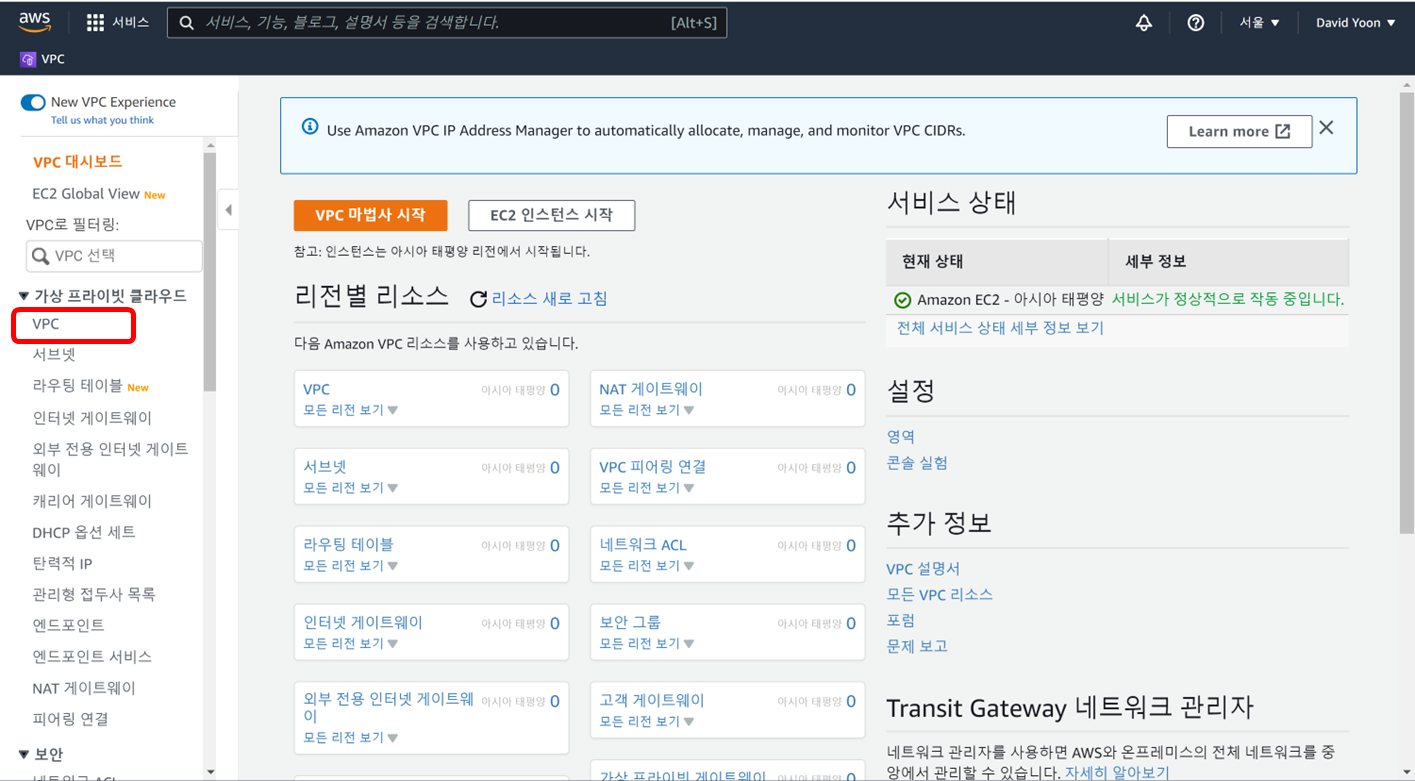Click the VPC service icon shortcut
The image size is (1415, 781).
click(28, 60)
